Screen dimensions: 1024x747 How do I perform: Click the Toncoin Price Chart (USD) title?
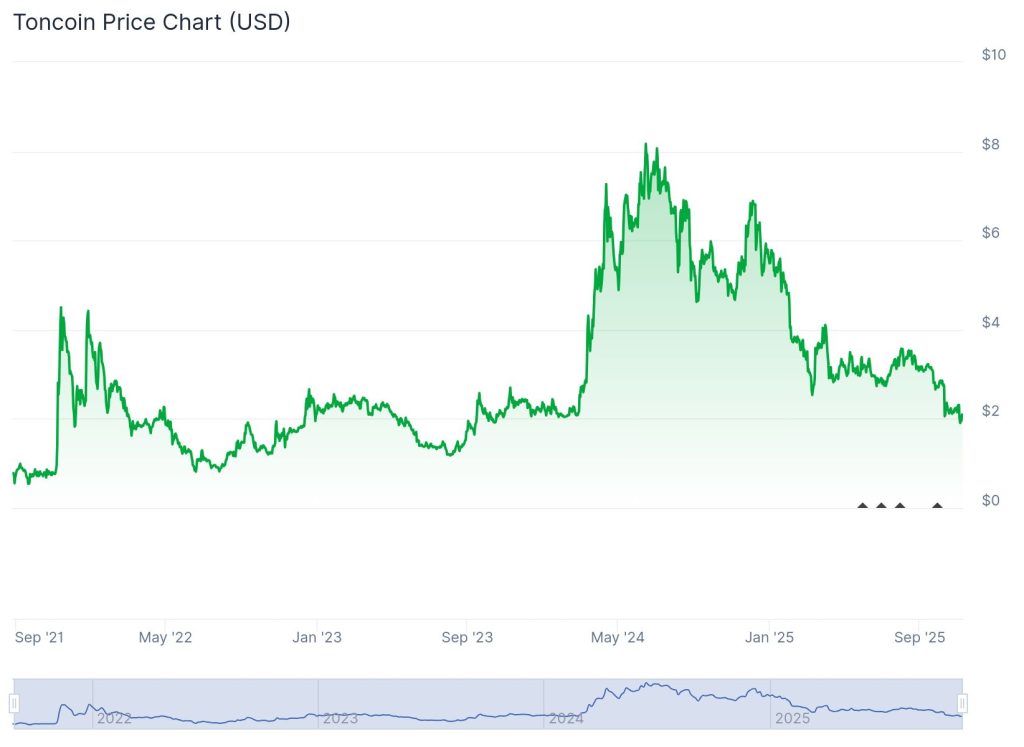151,21
